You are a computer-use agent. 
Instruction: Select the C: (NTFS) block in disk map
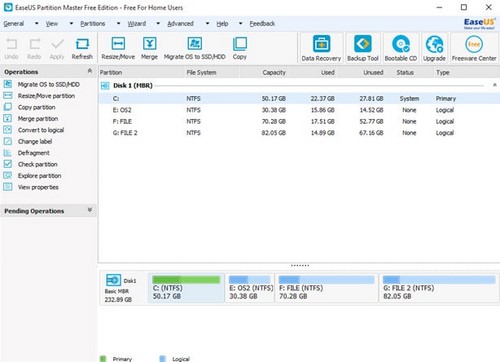[186, 288]
